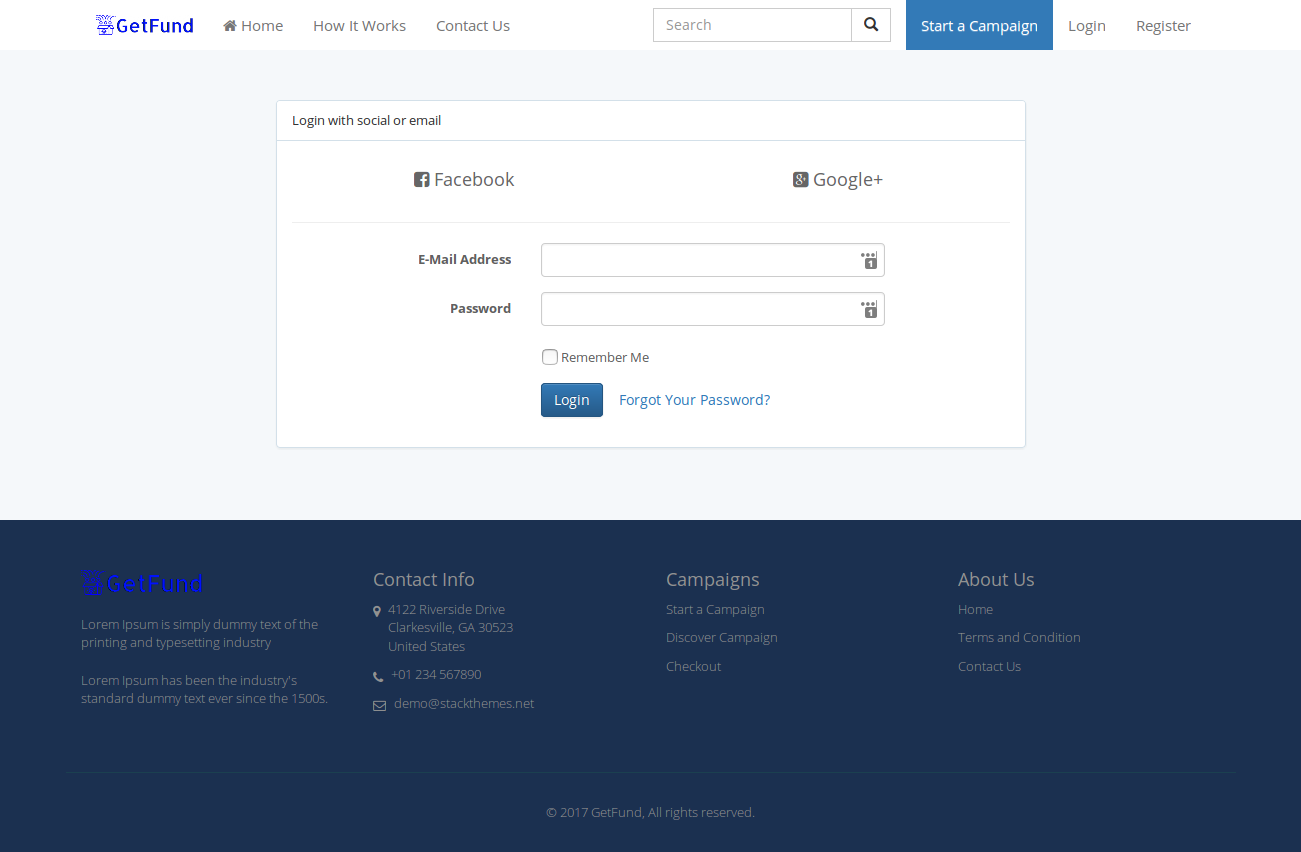Viewport: 1301px width, 852px height.
Task: Sign in with the Facebook link
Action: click(464, 180)
